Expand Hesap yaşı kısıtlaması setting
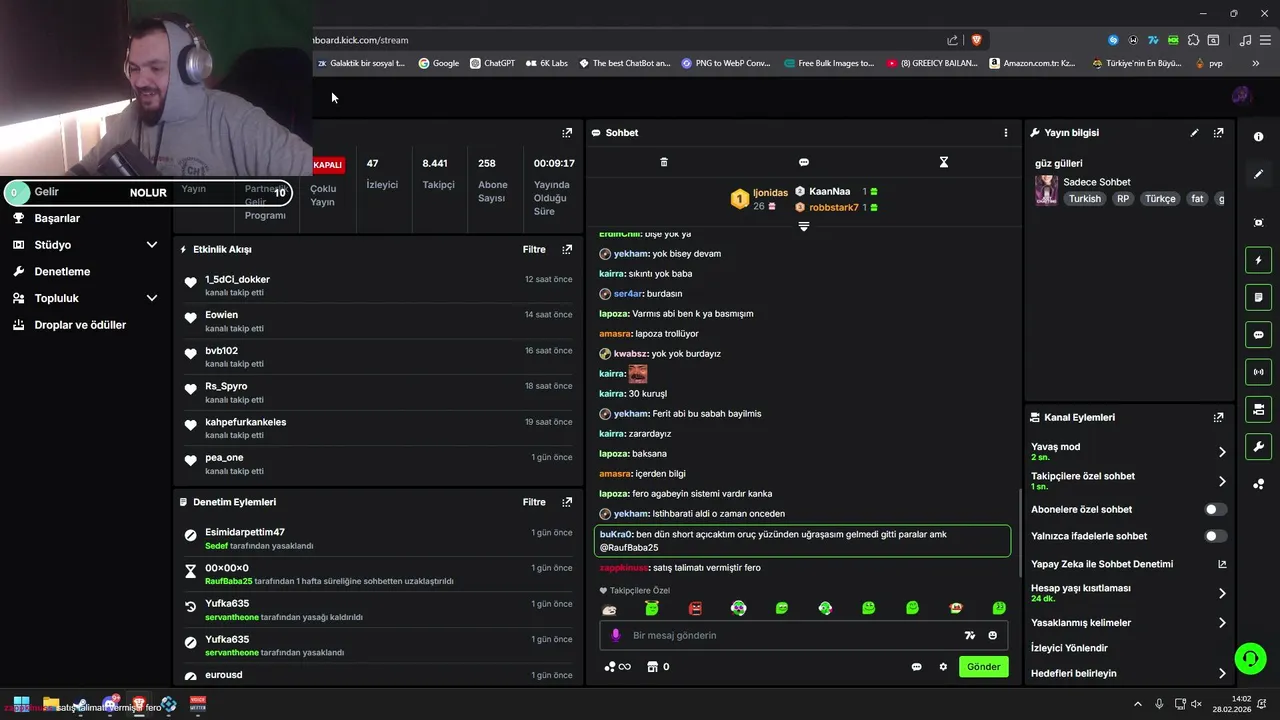 [x=1221, y=593]
